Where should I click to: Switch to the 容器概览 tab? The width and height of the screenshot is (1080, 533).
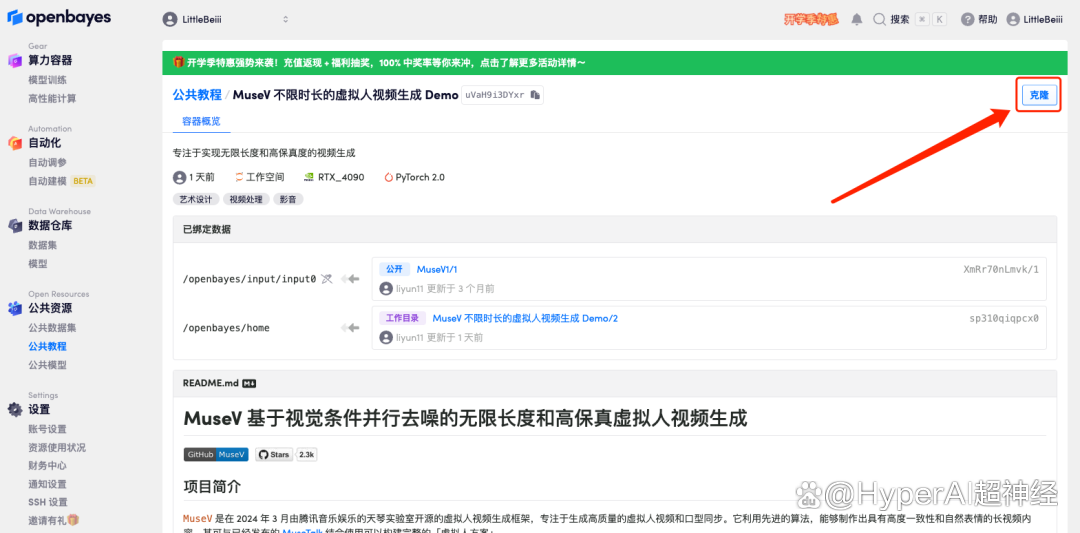pos(201,121)
